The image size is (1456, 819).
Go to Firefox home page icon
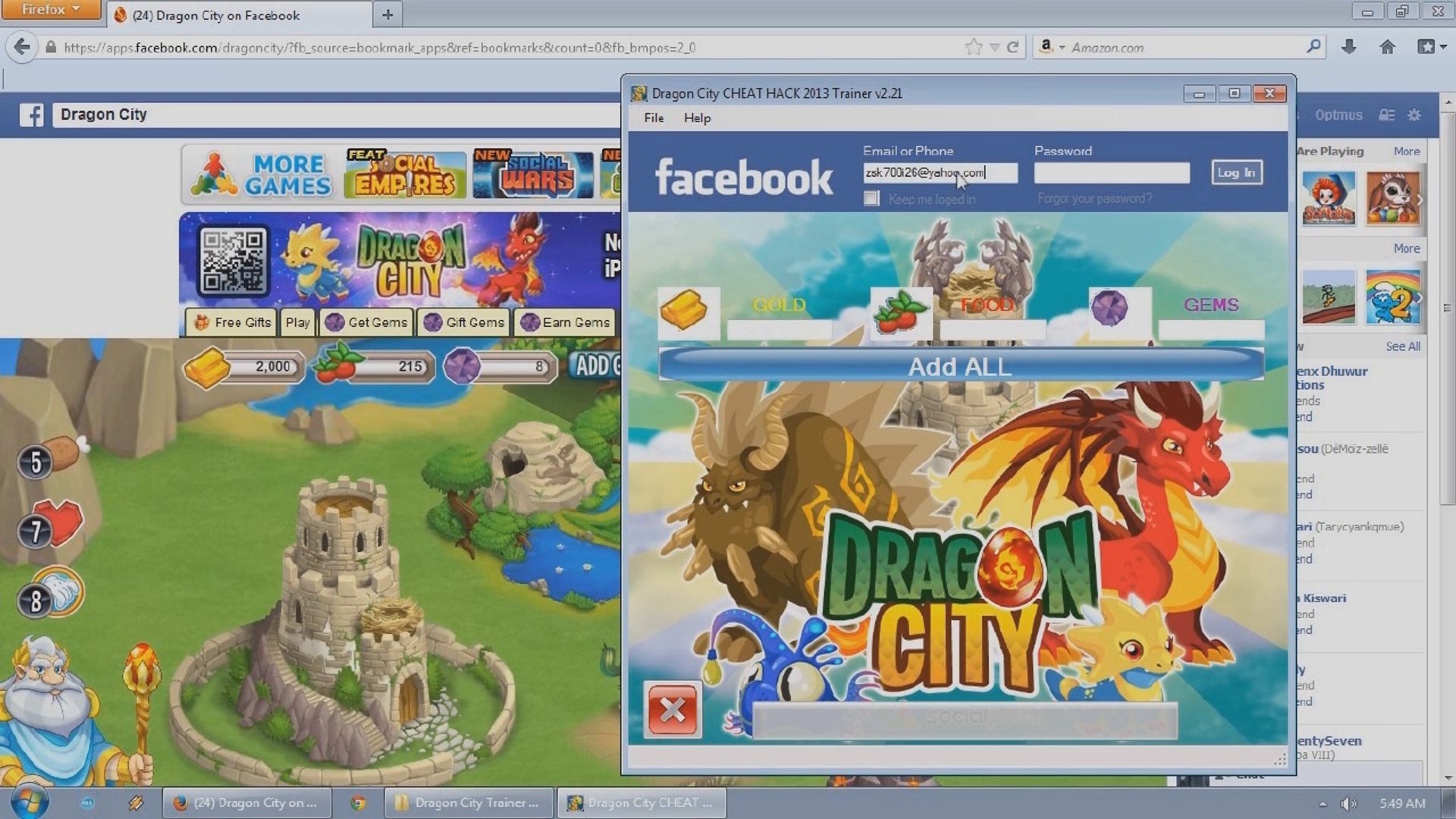pos(1387,47)
